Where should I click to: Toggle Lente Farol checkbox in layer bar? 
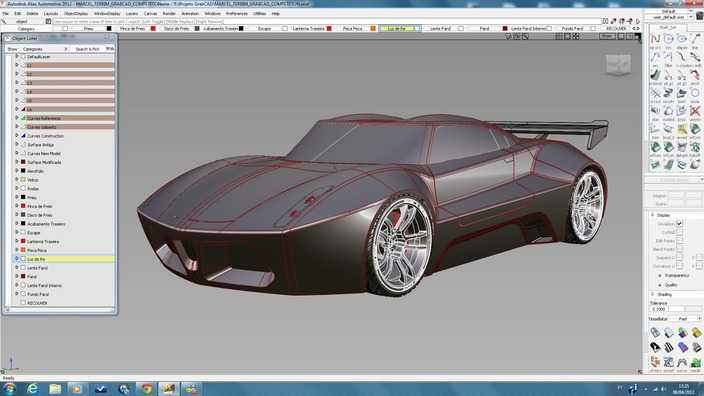tap(461, 28)
